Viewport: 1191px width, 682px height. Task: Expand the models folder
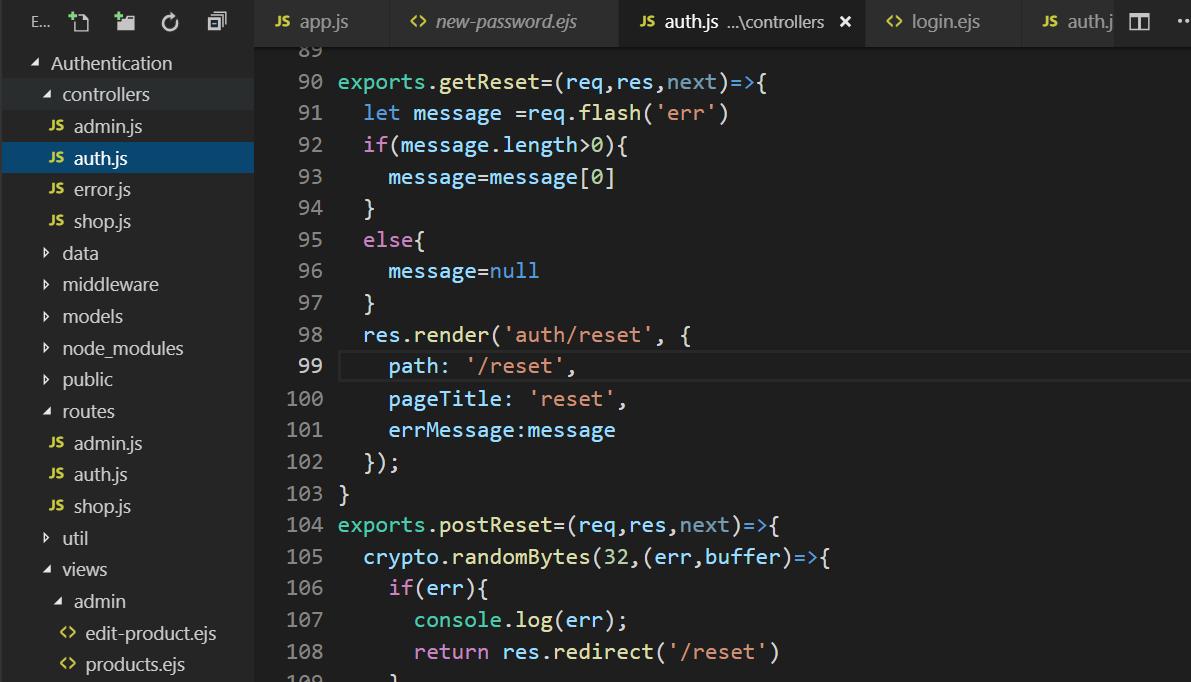point(46,316)
